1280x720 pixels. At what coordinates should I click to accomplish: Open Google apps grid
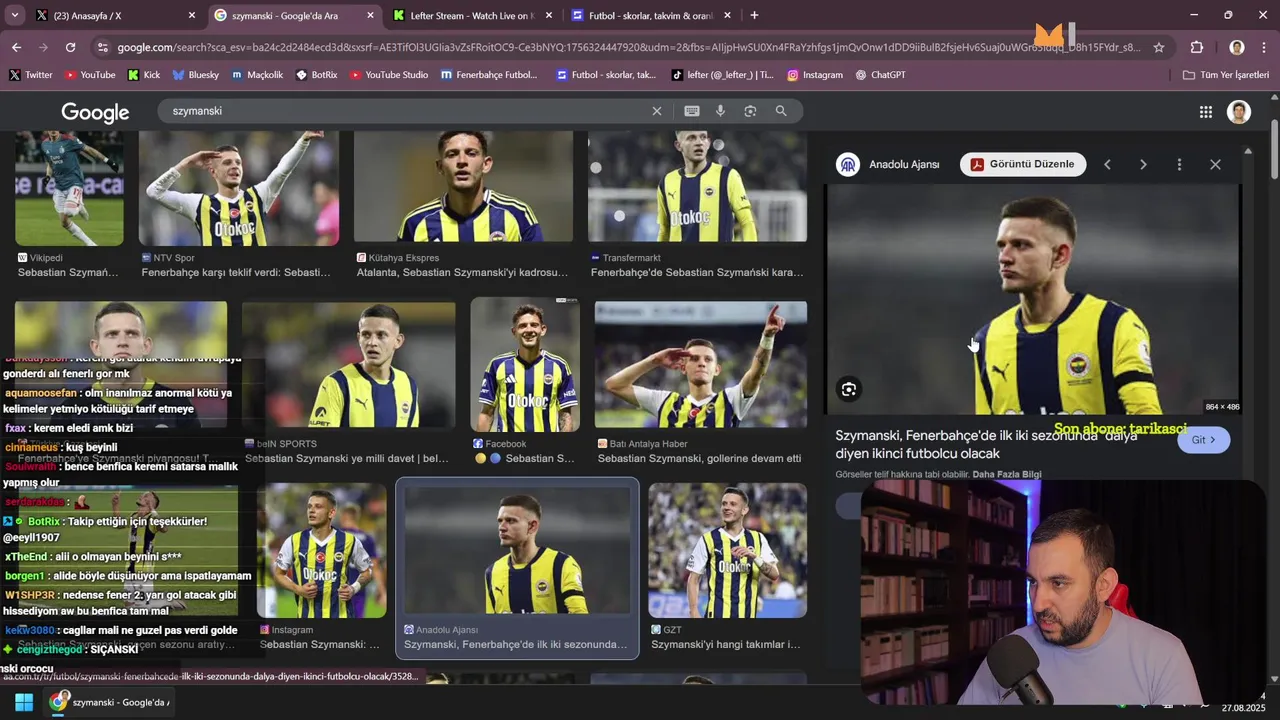pyautogui.click(x=1206, y=112)
